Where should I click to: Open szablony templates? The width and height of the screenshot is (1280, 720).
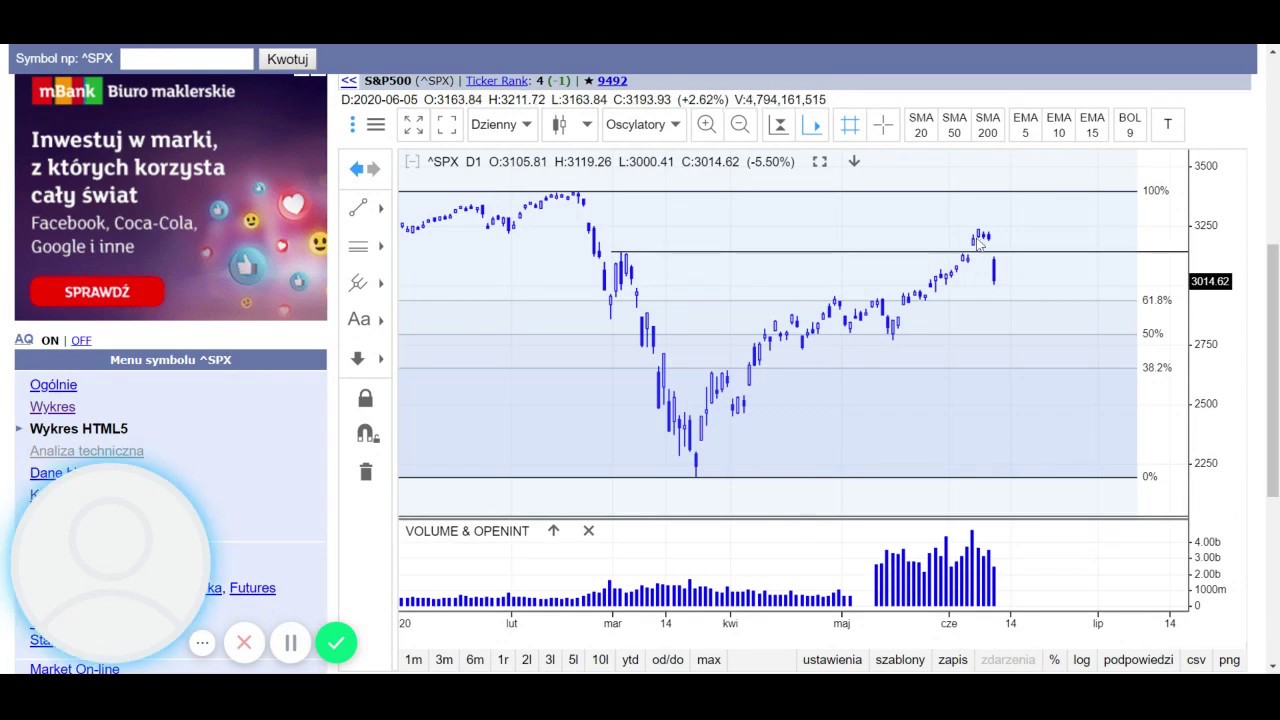900,659
